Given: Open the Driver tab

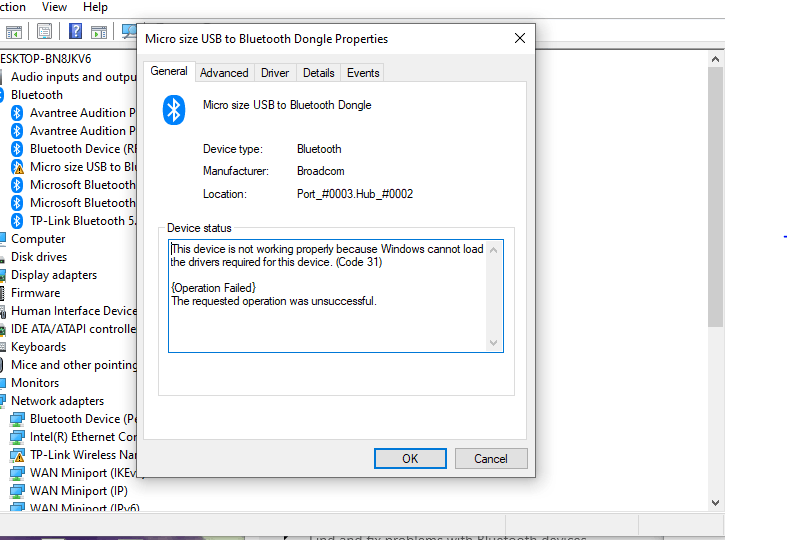Looking at the screenshot, I should pos(275,73).
